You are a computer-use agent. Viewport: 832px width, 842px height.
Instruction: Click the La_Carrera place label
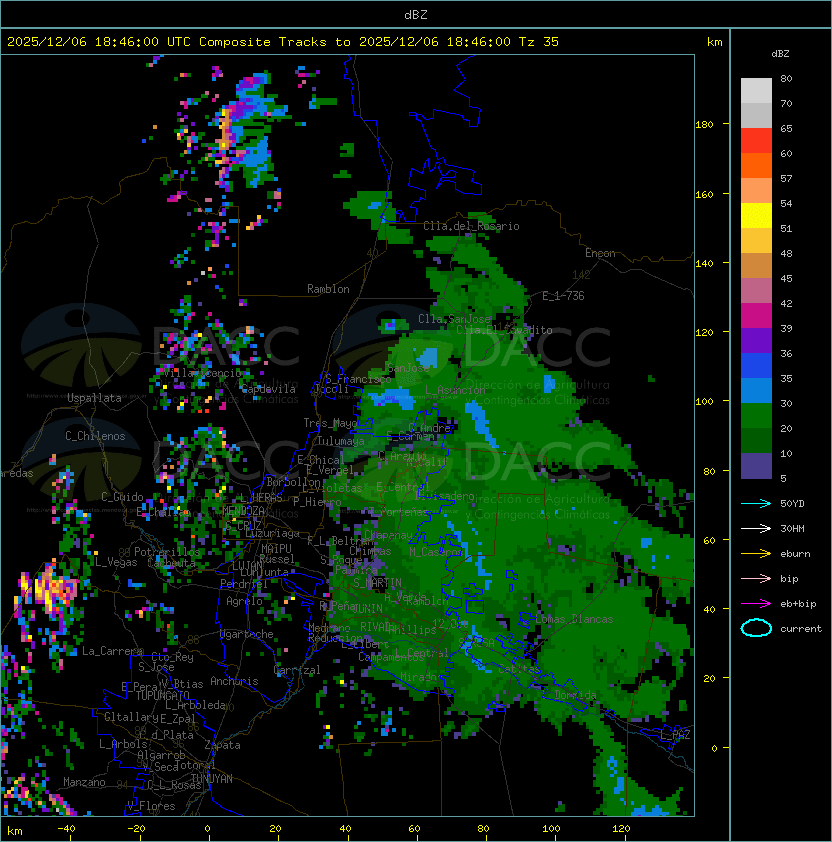112,651
